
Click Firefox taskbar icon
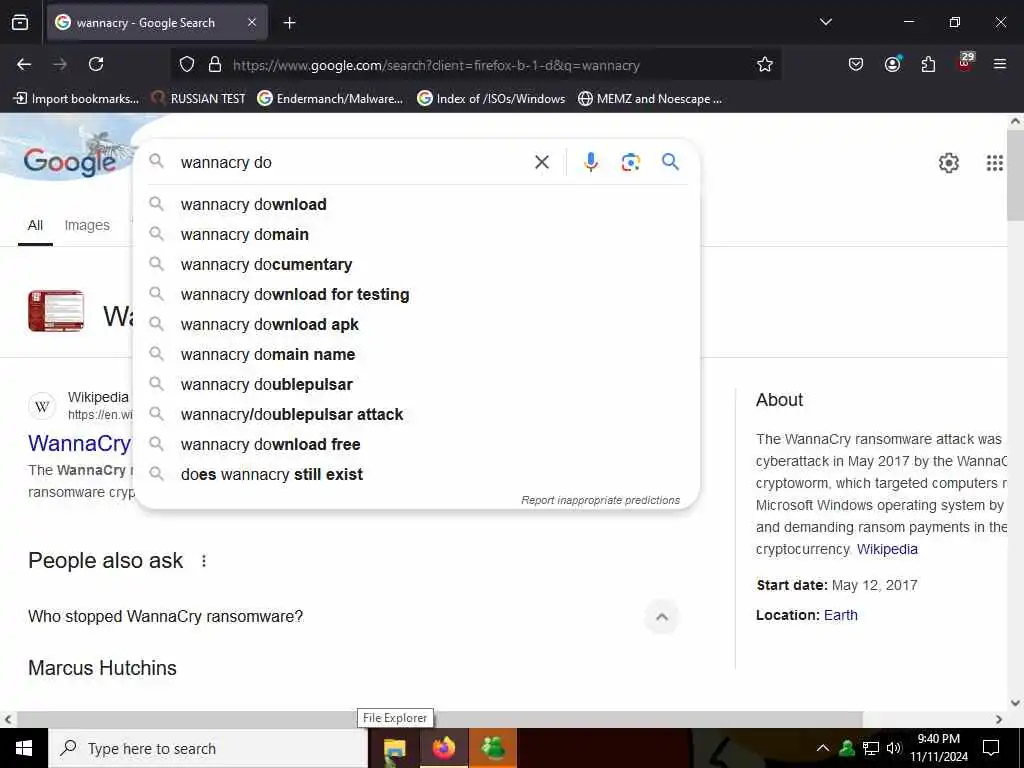[x=443, y=748]
